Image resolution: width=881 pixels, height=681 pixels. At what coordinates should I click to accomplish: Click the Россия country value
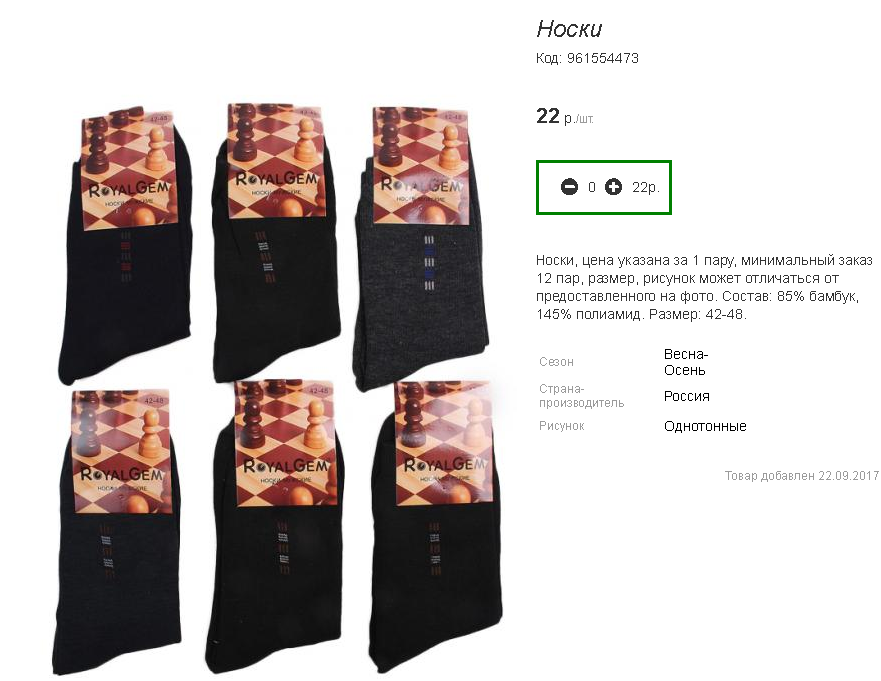pos(687,396)
